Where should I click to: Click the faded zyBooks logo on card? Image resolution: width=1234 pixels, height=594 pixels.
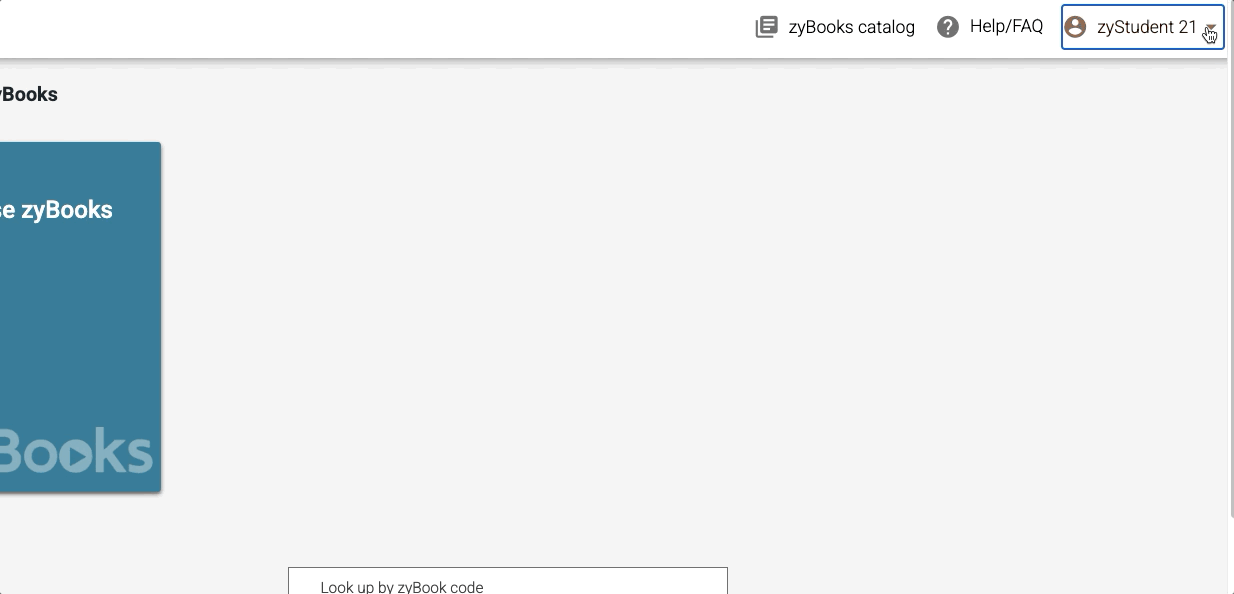[x=75, y=452]
